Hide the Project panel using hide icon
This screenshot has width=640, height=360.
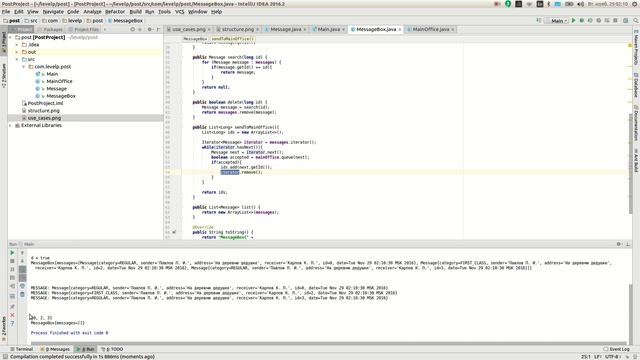coord(158,29)
